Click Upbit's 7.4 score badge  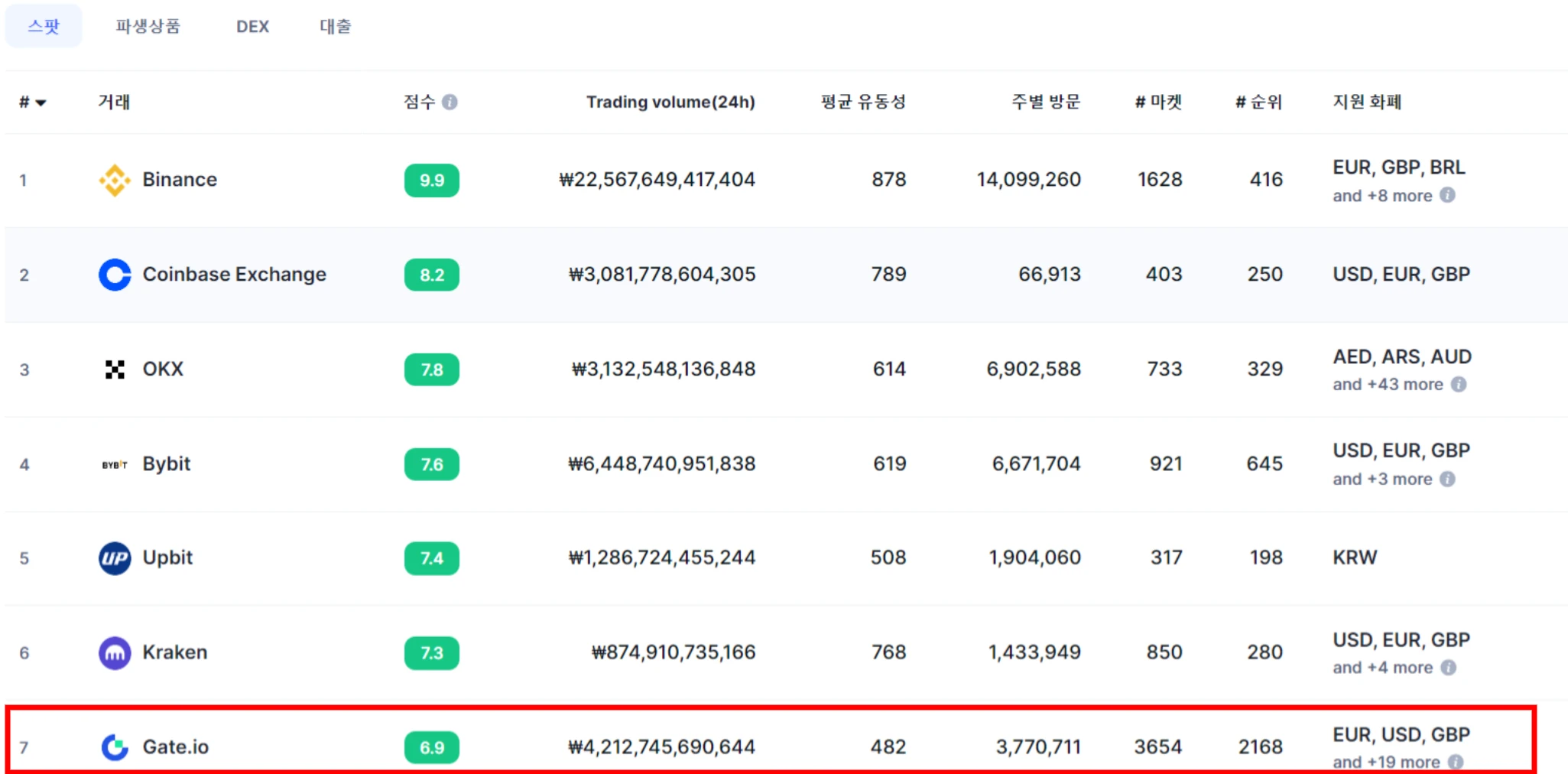point(432,558)
